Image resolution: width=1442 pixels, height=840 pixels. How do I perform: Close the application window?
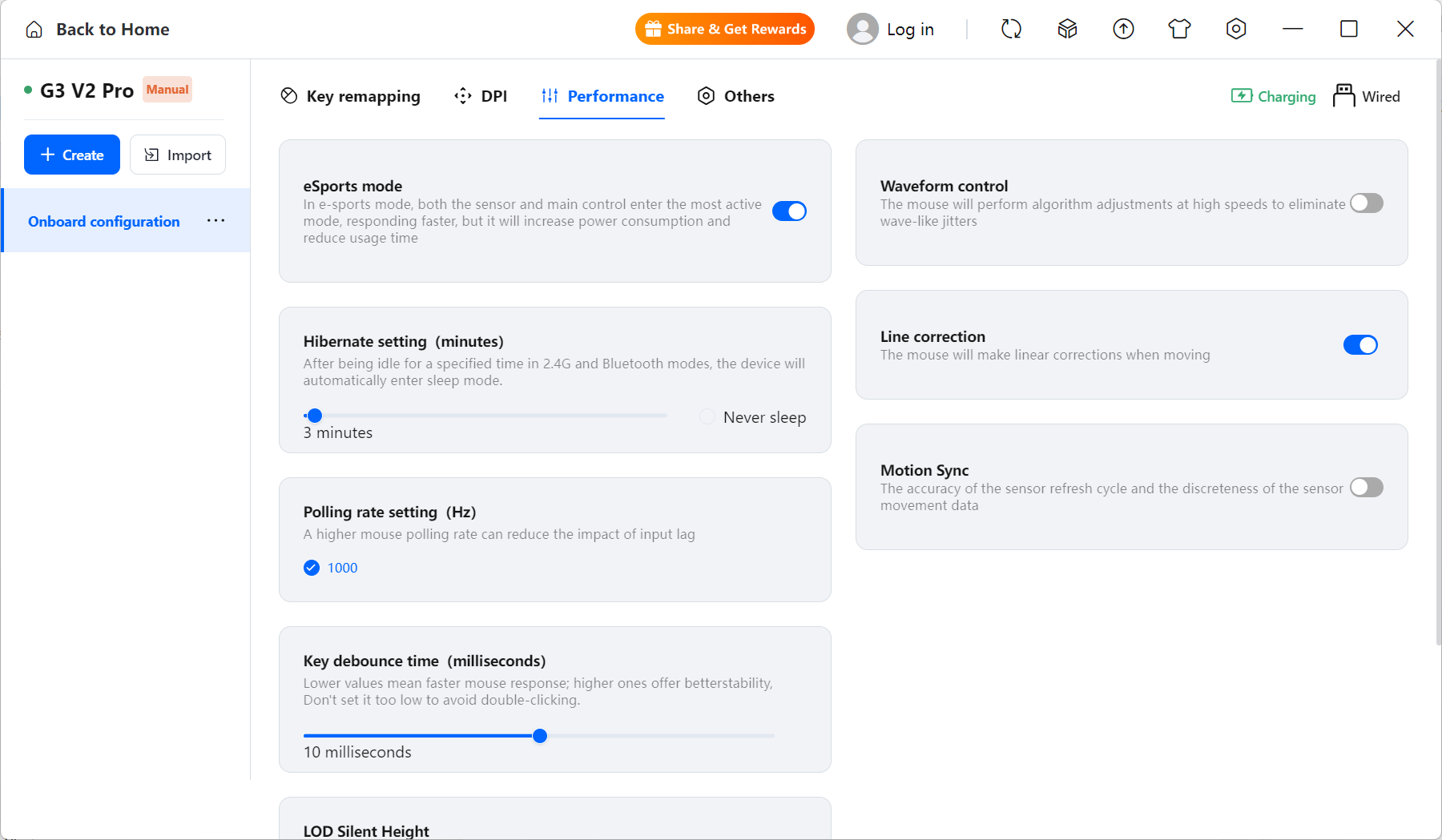(x=1405, y=30)
